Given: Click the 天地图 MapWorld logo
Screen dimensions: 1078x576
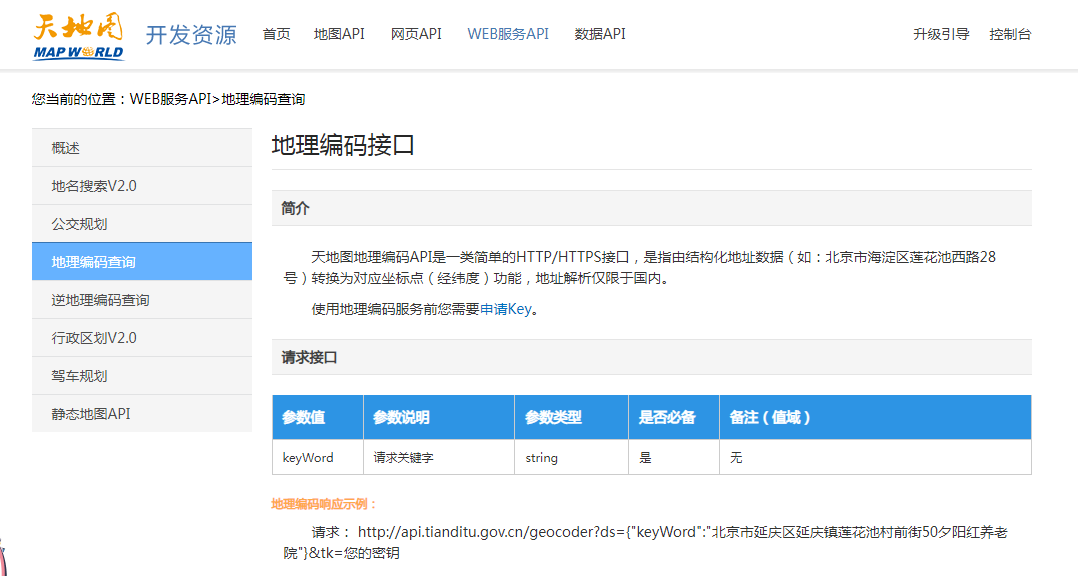Looking at the screenshot, I should 78,36.
